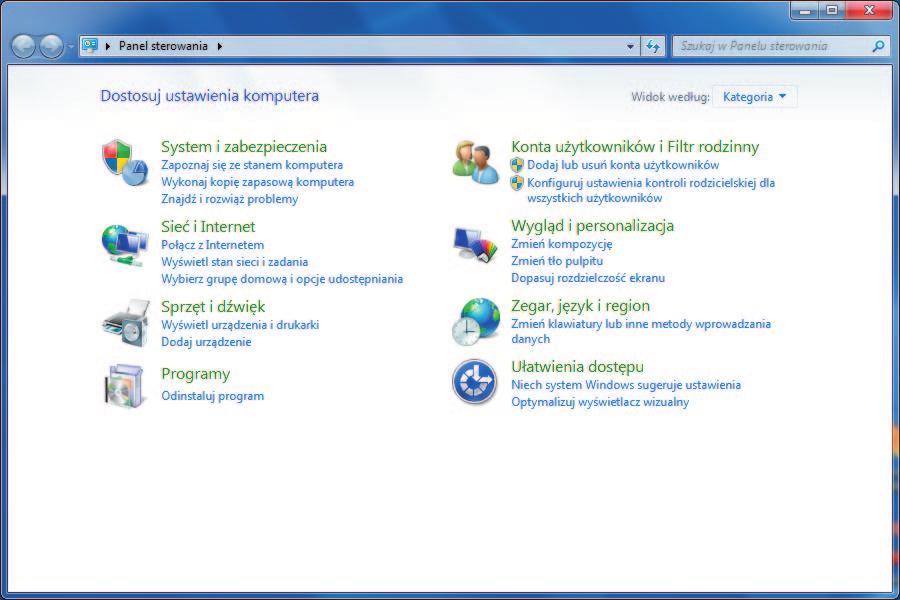Image resolution: width=900 pixels, height=600 pixels.
Task: Open Wygląd i personalizacja heading
Action: click(x=592, y=226)
